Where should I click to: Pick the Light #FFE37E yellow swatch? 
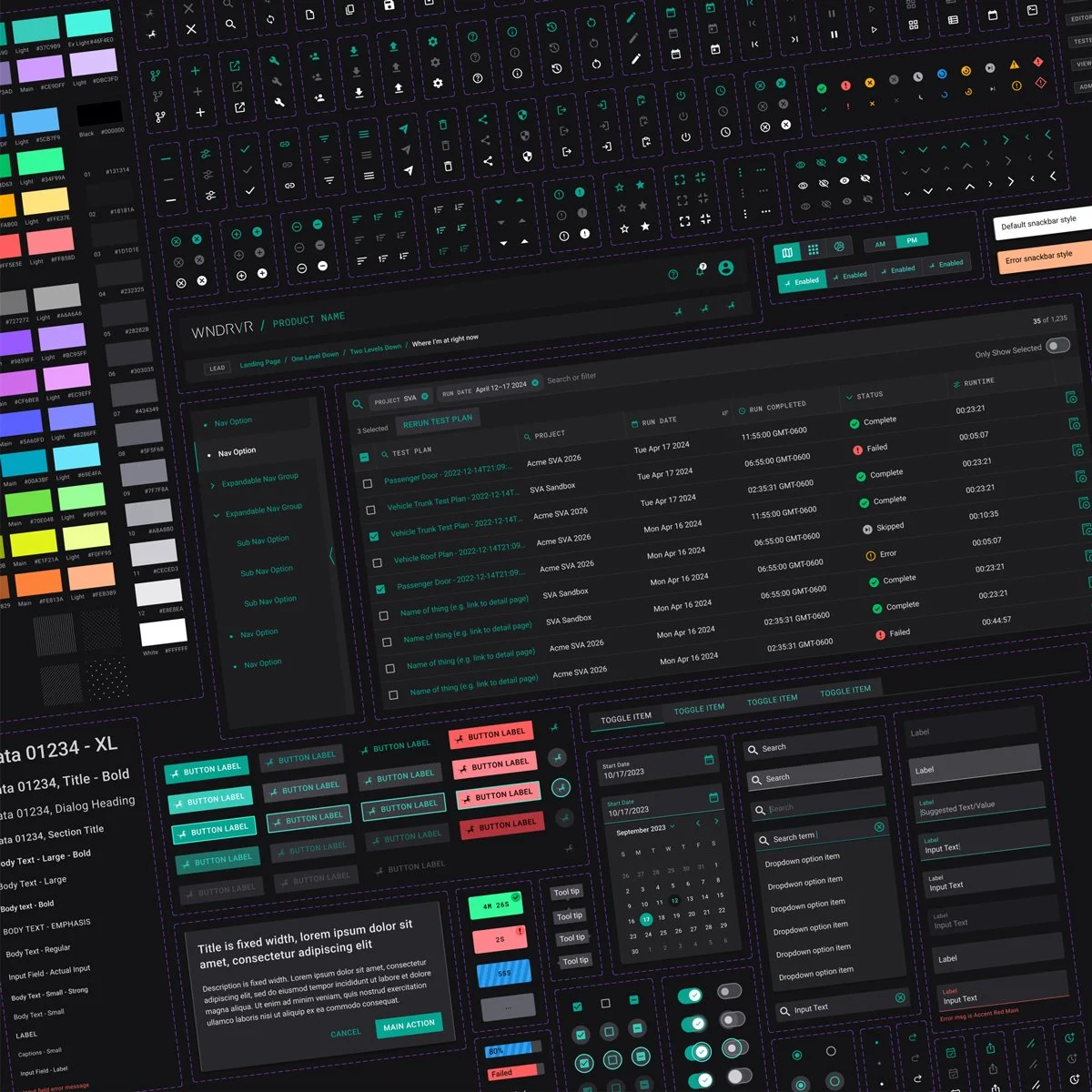pyautogui.click(x=45, y=201)
